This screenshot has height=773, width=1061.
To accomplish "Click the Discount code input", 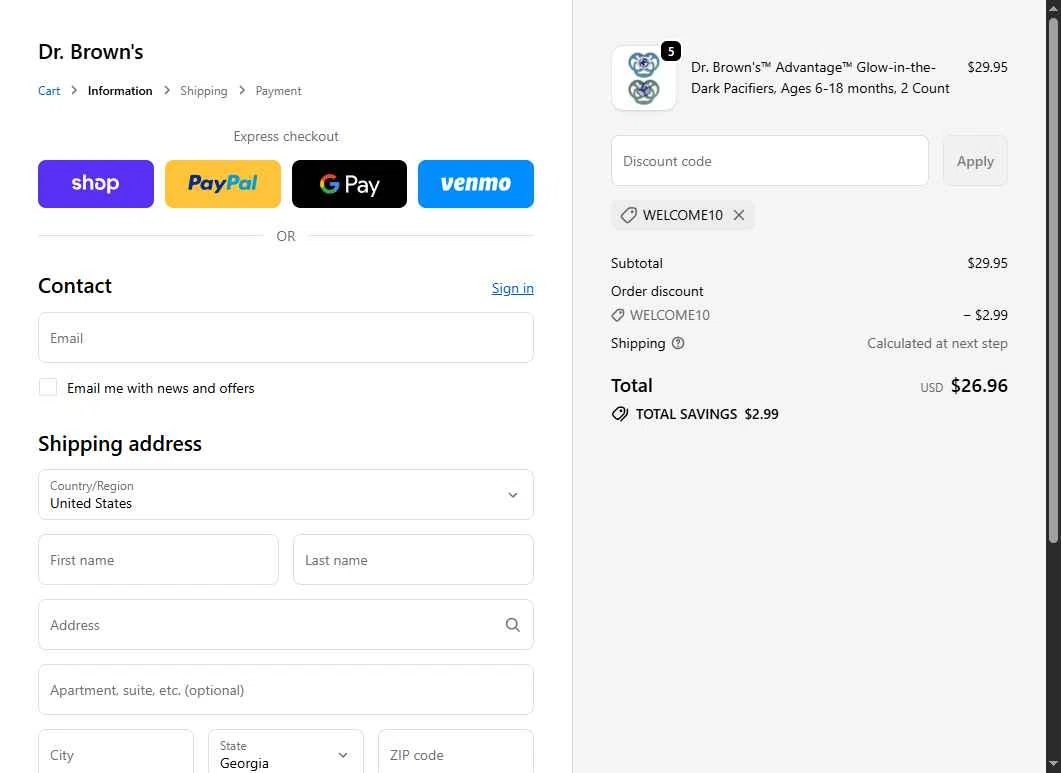I will (770, 161).
